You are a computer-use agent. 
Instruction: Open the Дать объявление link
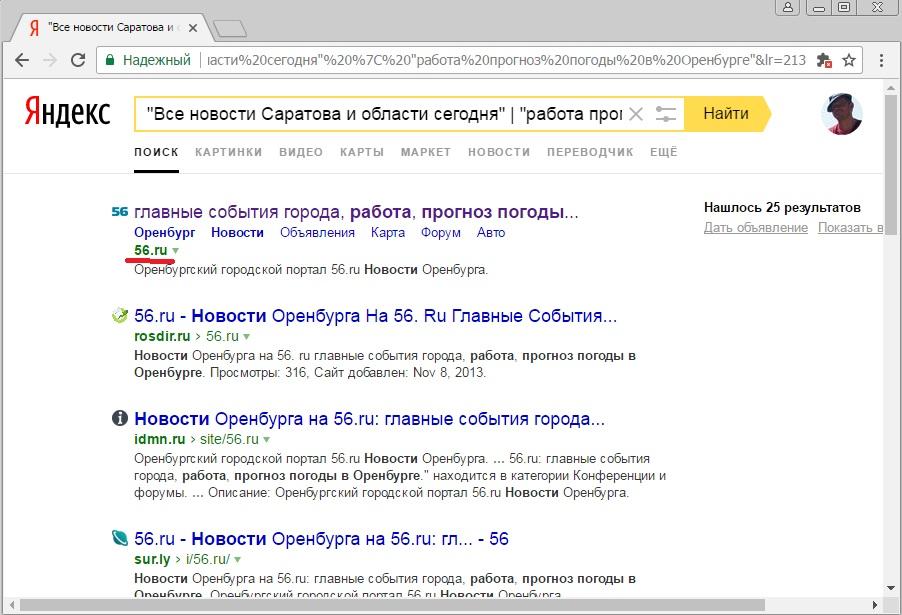coord(755,228)
